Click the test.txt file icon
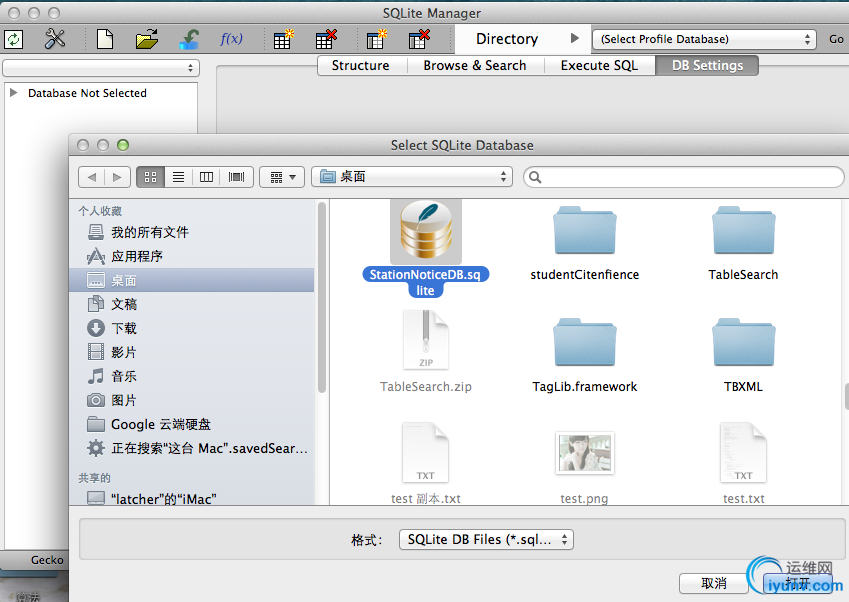Screen dimensions: 849x602 [743, 453]
